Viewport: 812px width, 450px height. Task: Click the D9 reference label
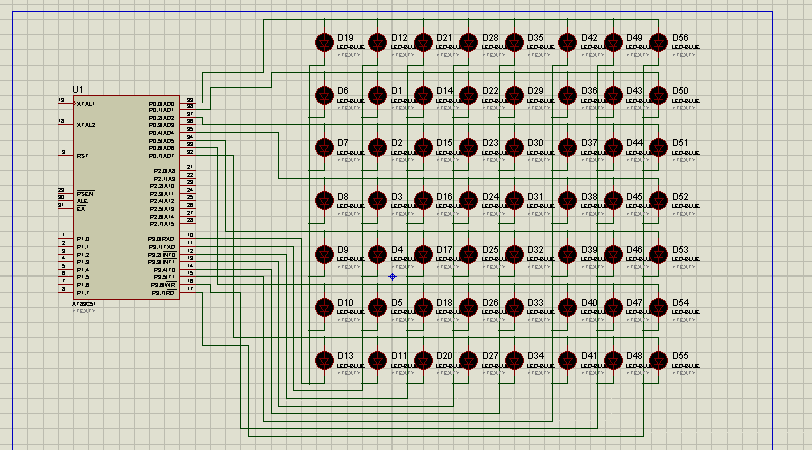[343, 250]
